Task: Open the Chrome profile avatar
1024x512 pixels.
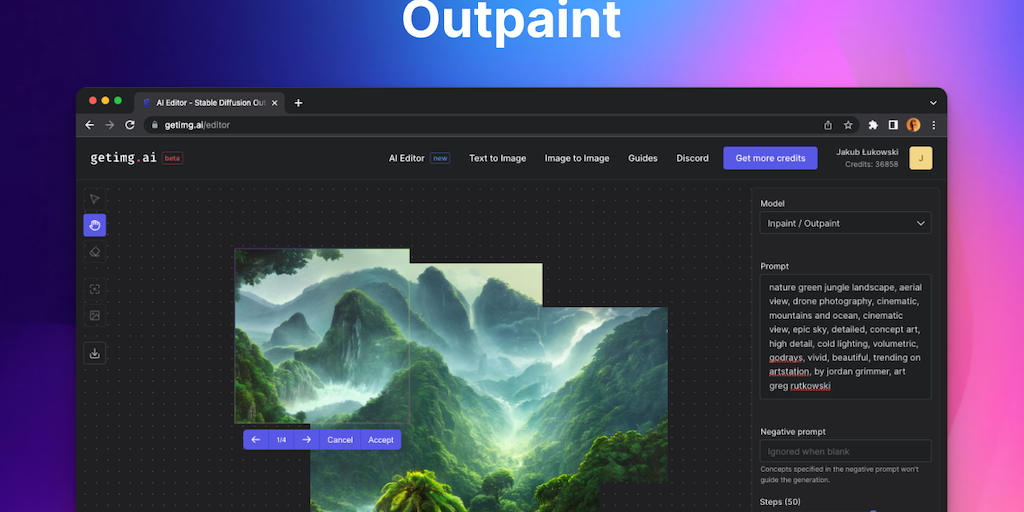Action: point(913,125)
